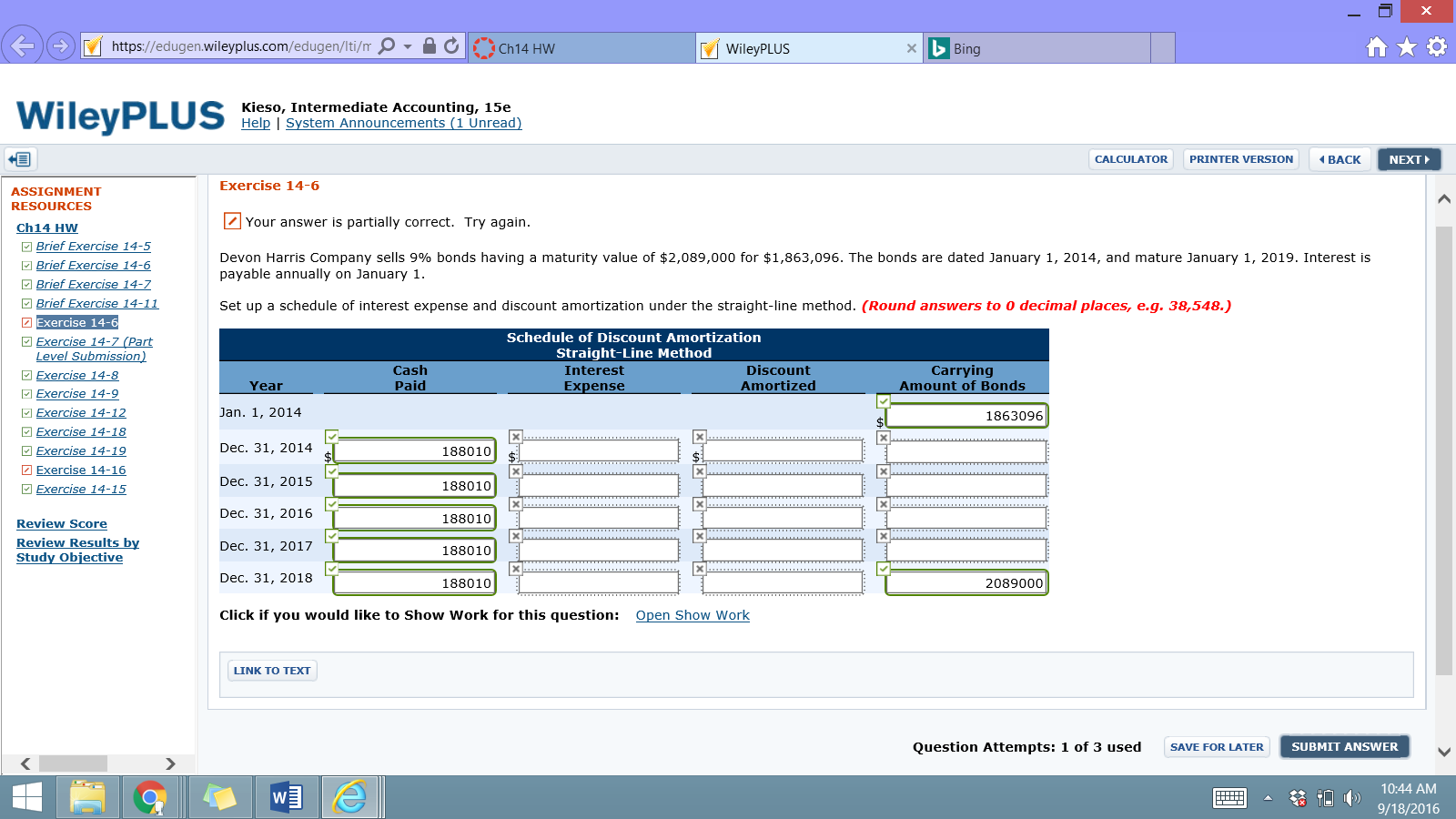Open the browser Home icon
The width and height of the screenshot is (1456, 819).
coord(1377,47)
